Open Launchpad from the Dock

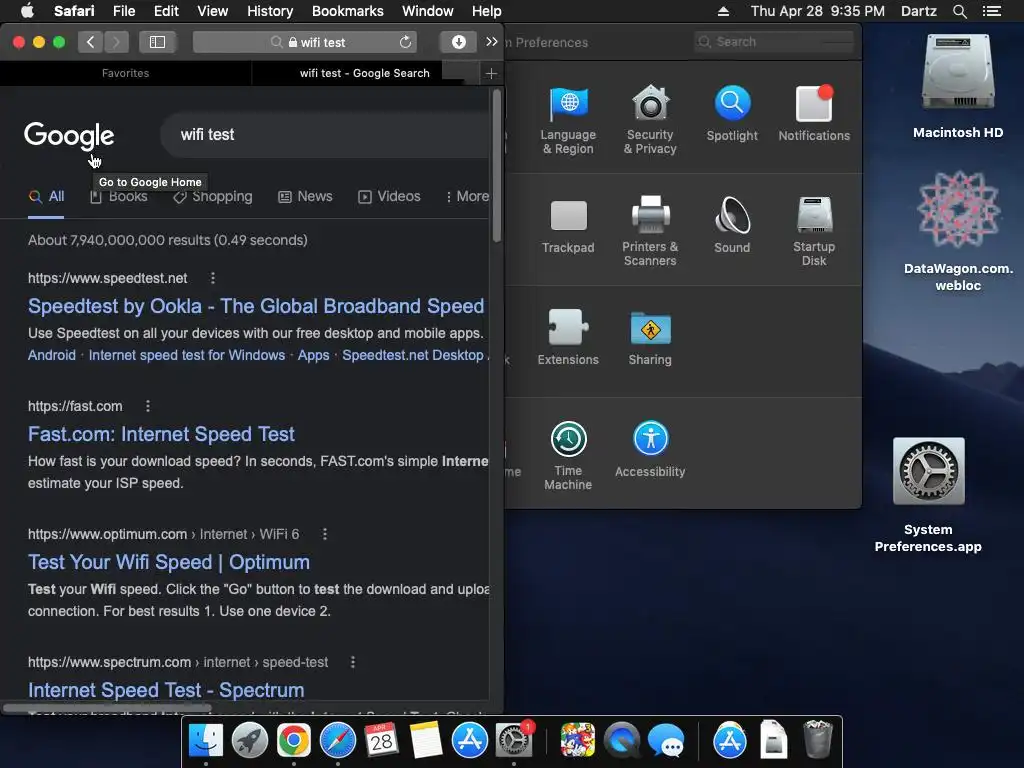[x=249, y=741]
